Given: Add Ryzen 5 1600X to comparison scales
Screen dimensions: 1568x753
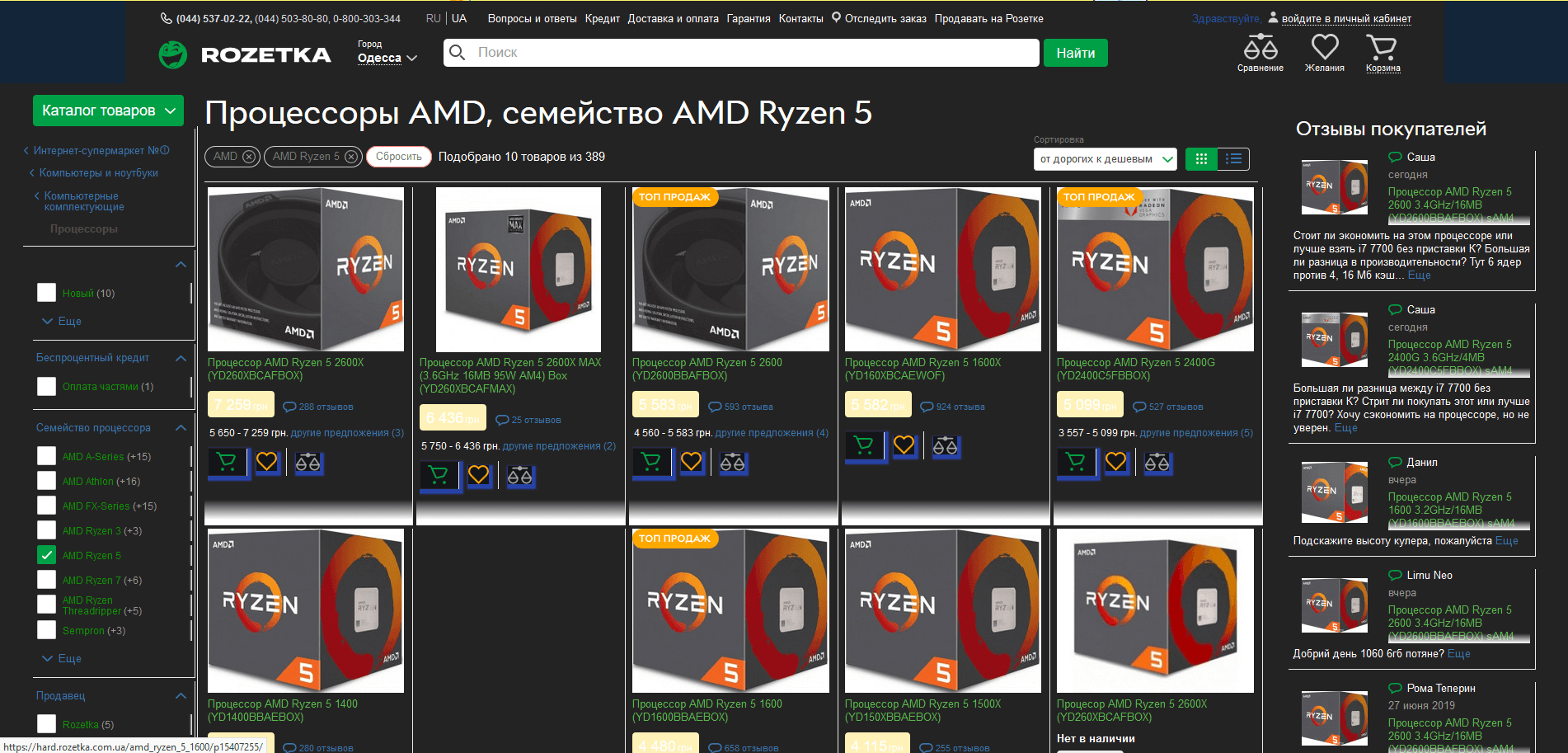Looking at the screenshot, I should (x=946, y=446).
